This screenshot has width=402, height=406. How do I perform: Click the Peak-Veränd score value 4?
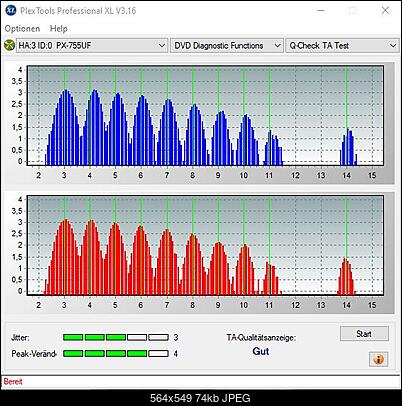(x=176, y=353)
